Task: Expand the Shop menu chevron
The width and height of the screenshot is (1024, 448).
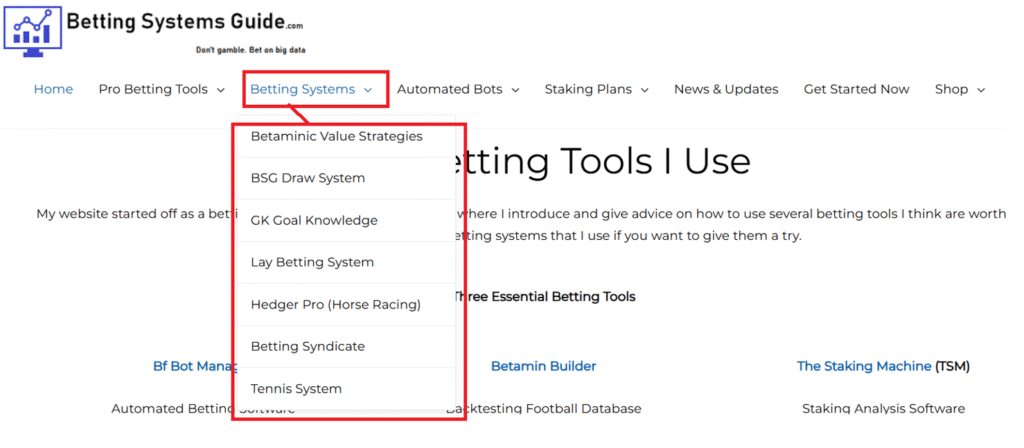Action: [981, 90]
